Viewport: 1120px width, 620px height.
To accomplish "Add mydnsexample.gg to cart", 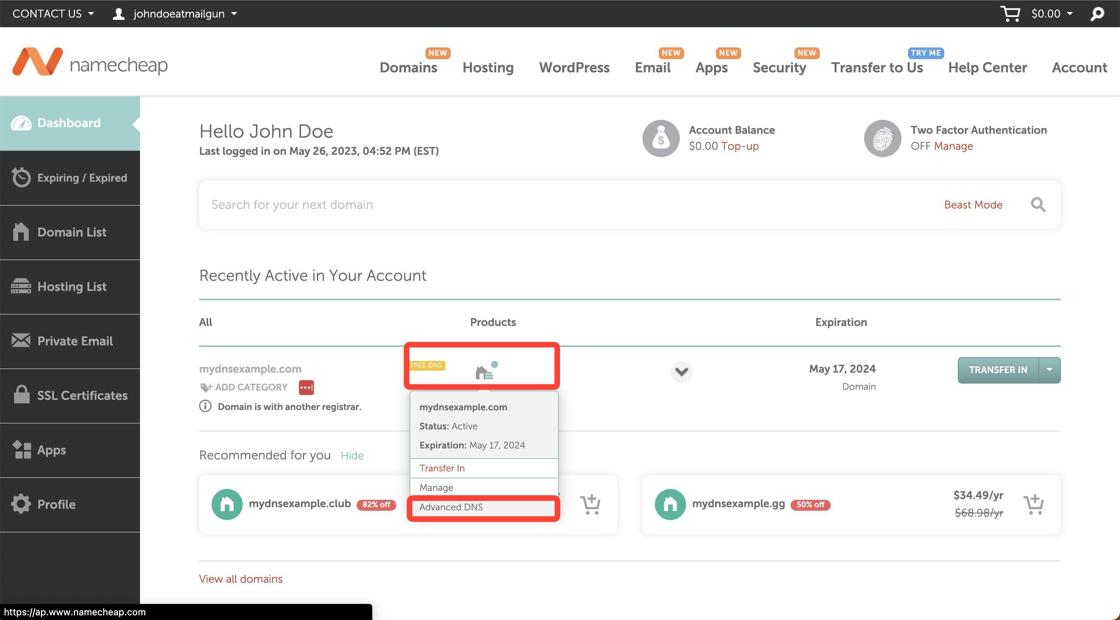I will pos(1034,504).
